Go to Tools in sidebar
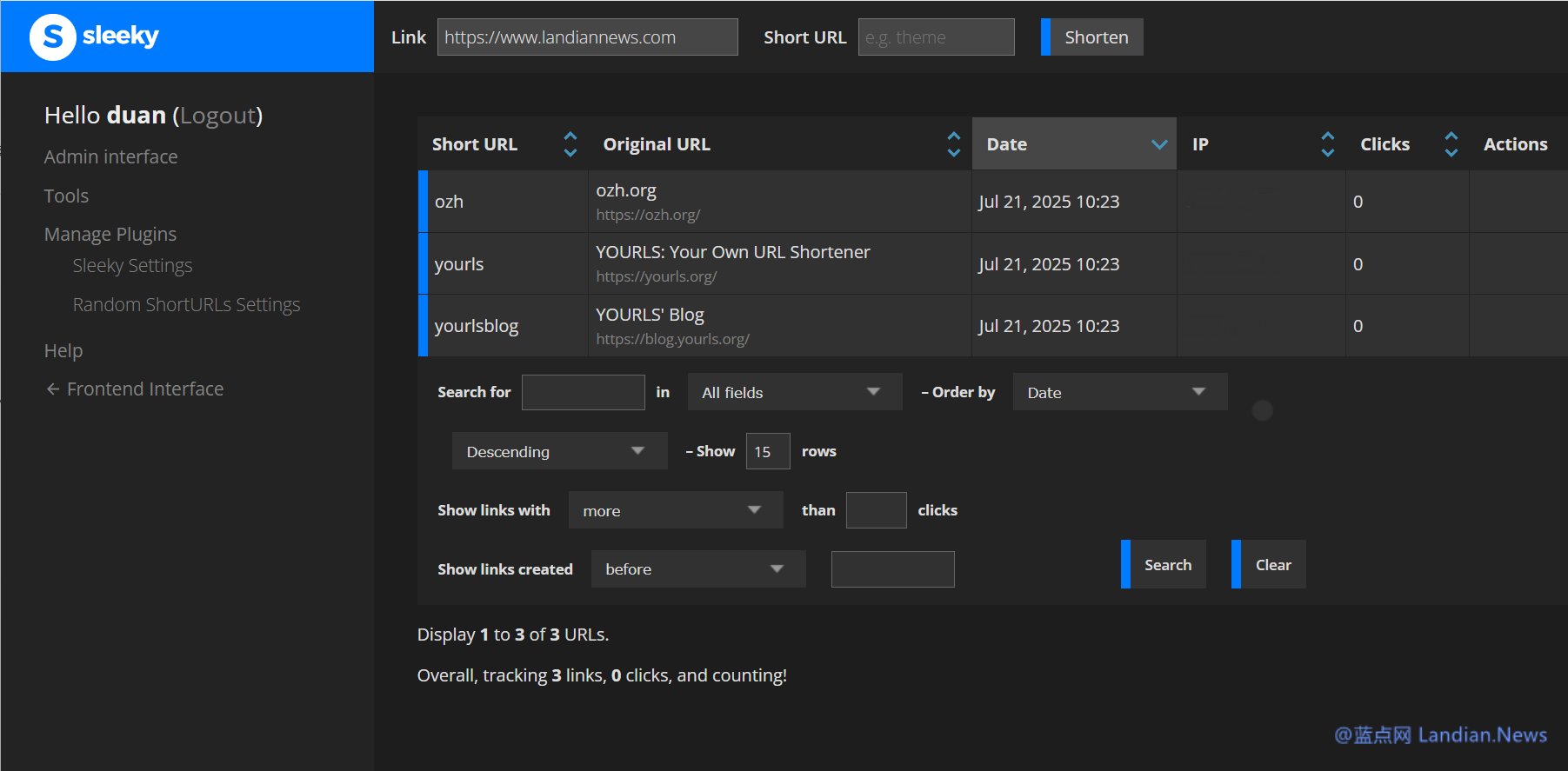 pos(66,196)
